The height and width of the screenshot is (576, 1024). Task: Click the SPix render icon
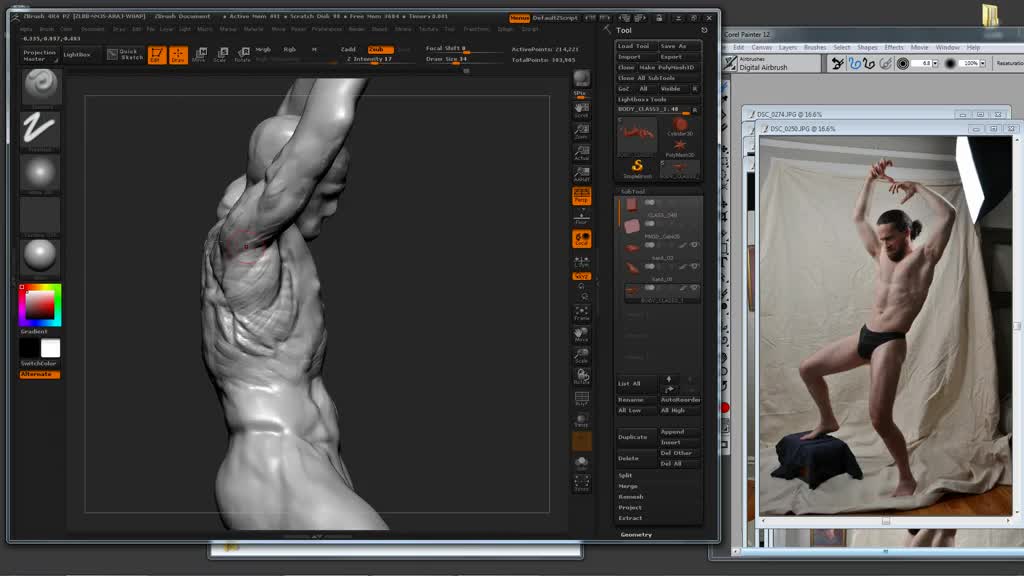(581, 82)
